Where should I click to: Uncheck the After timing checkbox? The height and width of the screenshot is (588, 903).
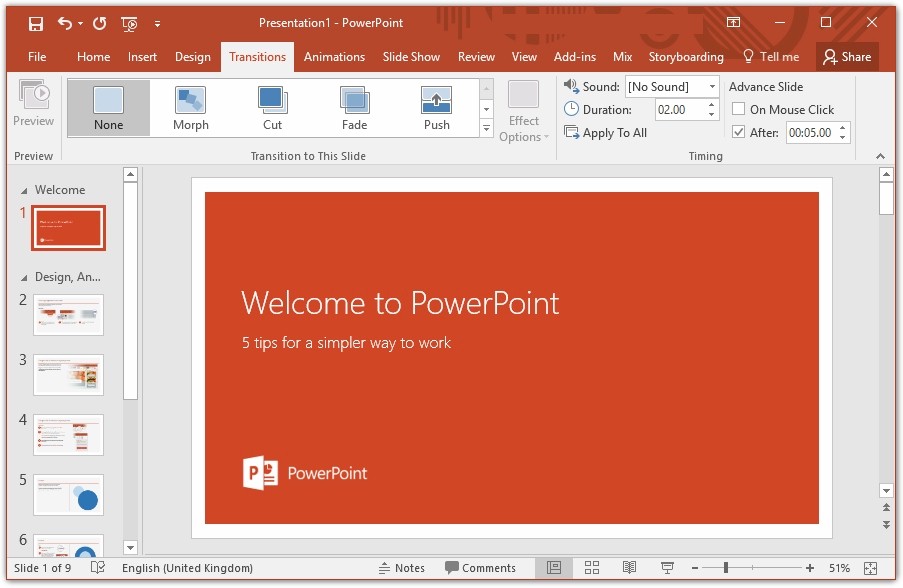click(x=738, y=132)
